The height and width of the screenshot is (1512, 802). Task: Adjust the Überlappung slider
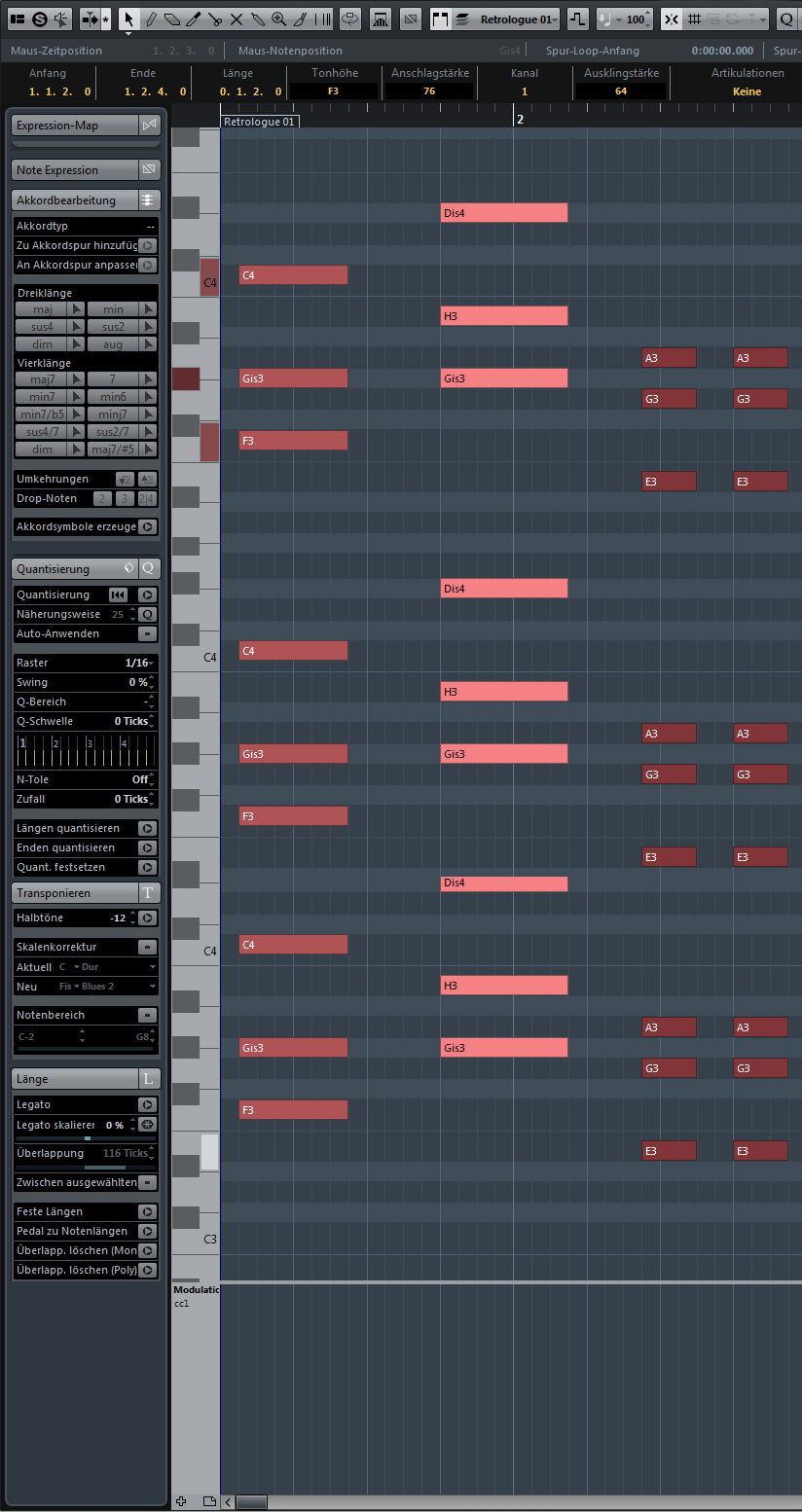(x=88, y=1166)
